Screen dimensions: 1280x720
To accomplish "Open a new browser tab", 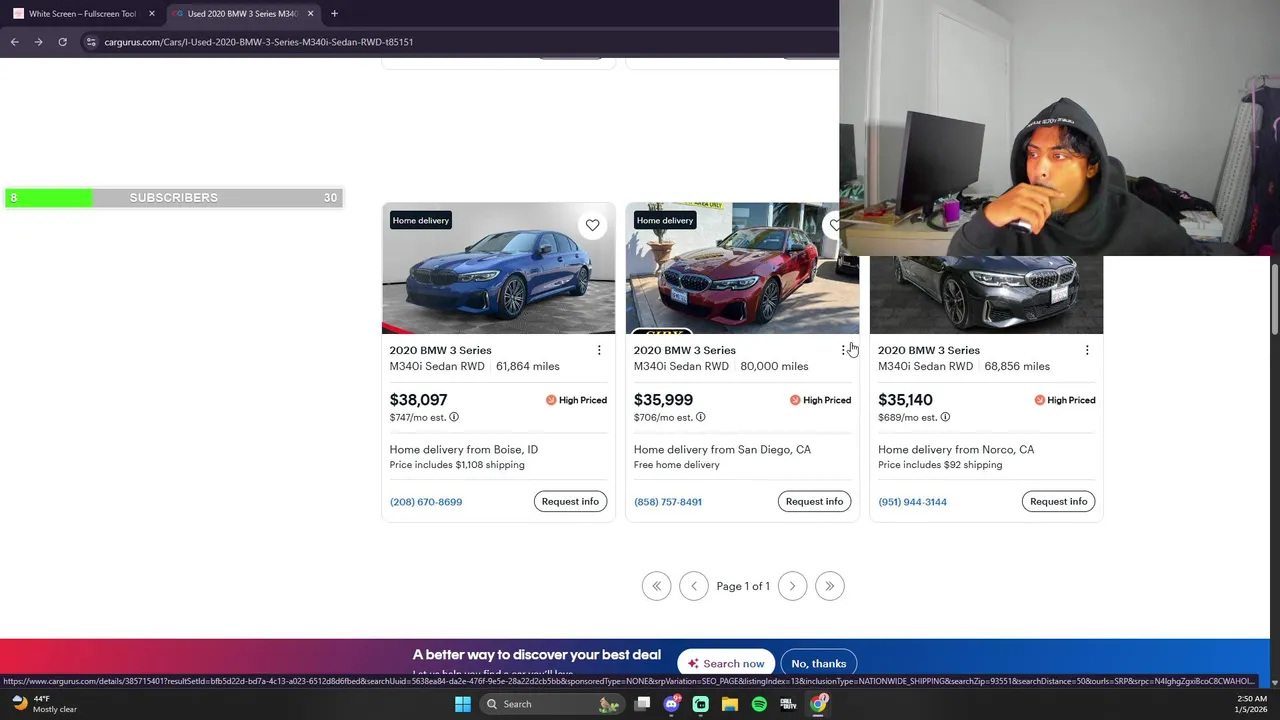I will point(334,13).
